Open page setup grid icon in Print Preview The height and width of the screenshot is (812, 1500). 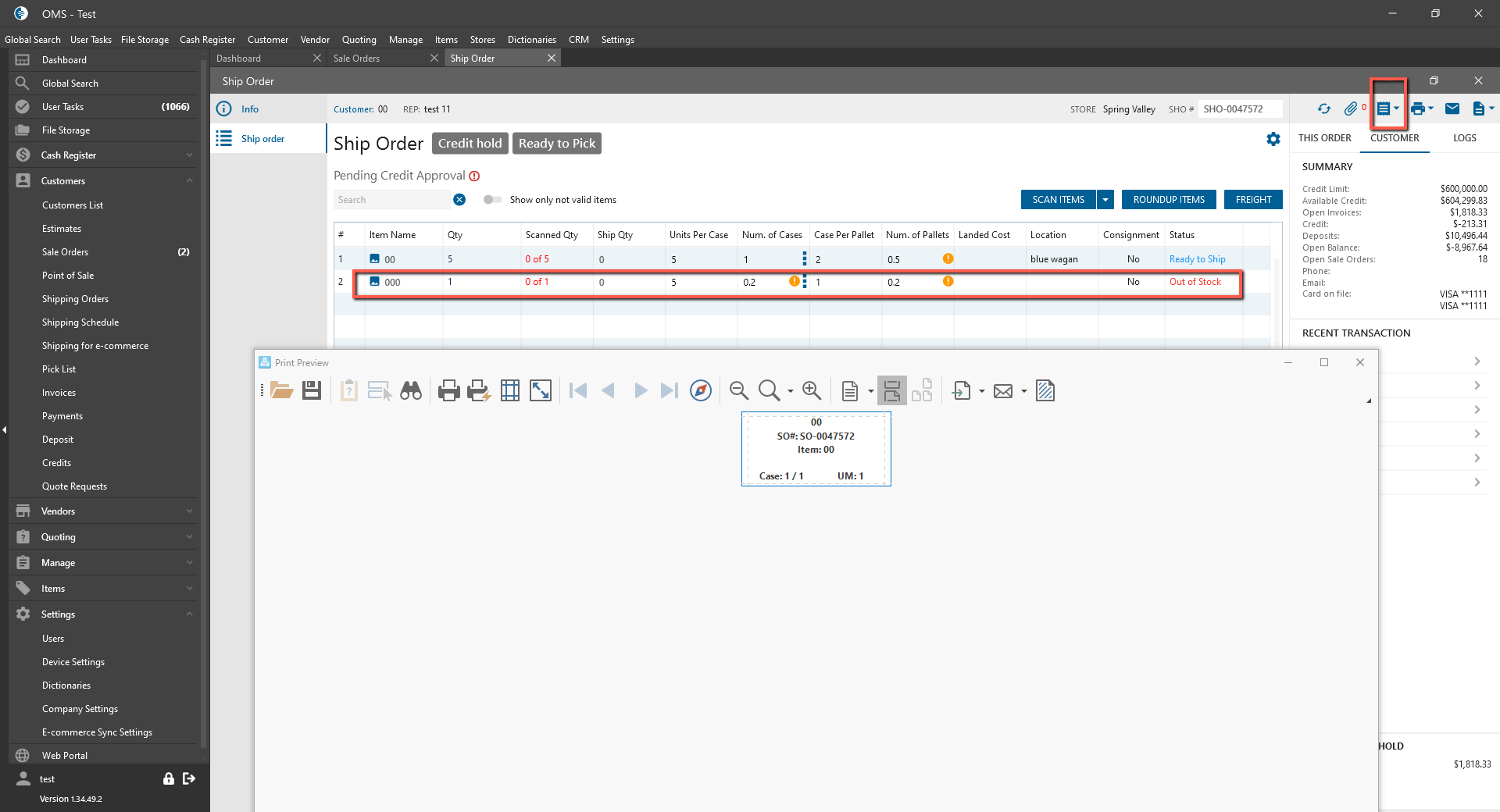pos(510,390)
